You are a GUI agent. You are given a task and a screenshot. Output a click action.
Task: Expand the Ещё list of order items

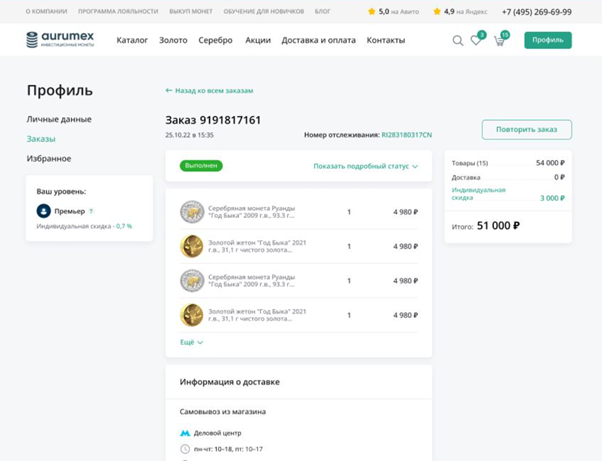191,342
